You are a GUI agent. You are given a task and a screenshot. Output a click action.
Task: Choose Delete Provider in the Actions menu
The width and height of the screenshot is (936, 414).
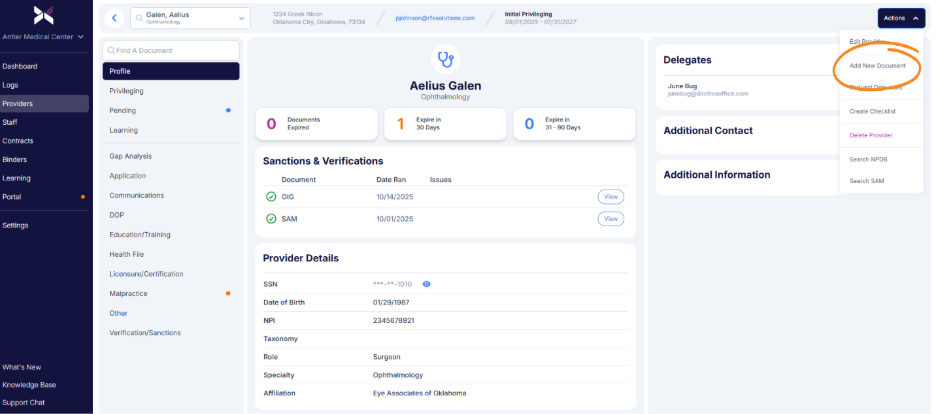click(x=870, y=134)
